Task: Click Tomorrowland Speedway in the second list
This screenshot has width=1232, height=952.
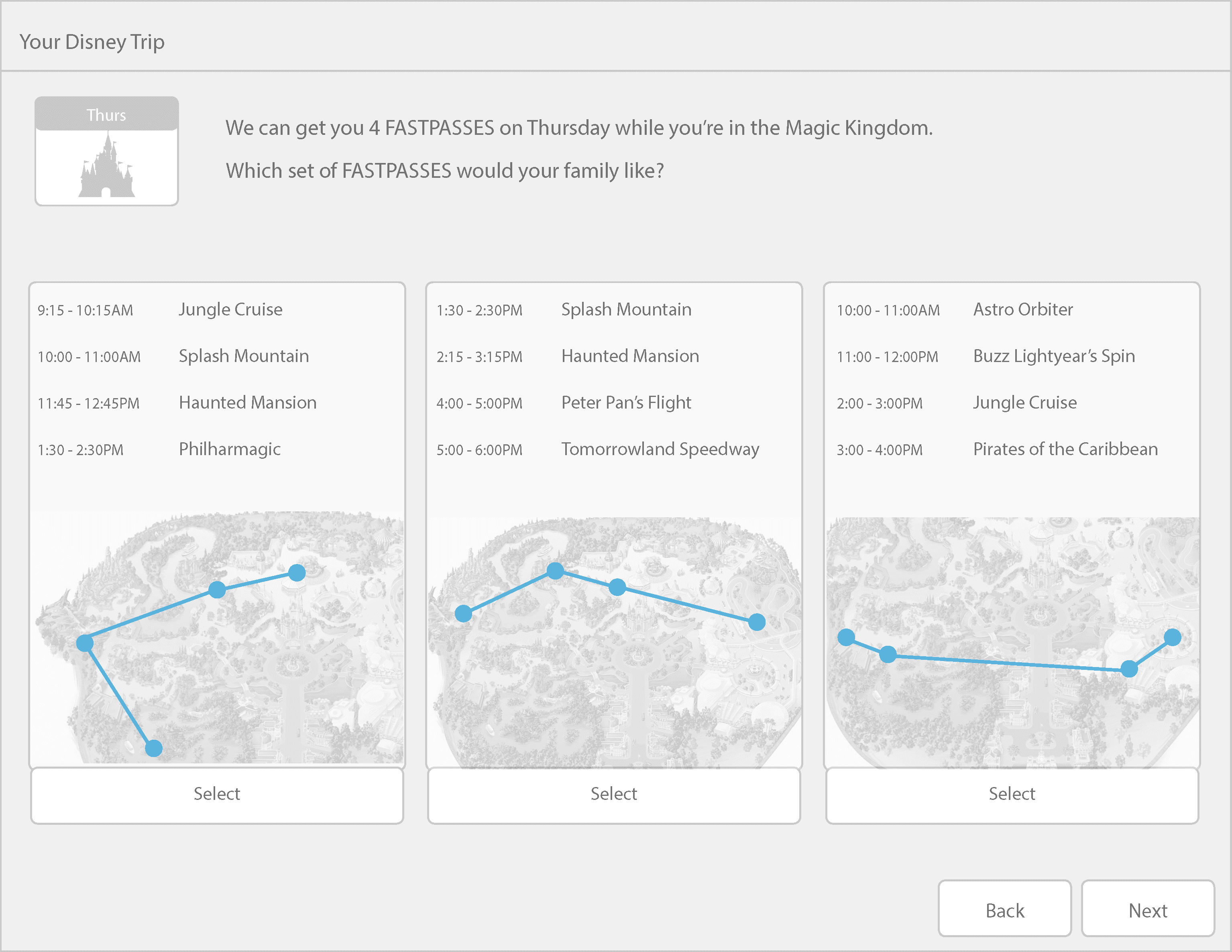Action: pyautogui.click(x=660, y=450)
